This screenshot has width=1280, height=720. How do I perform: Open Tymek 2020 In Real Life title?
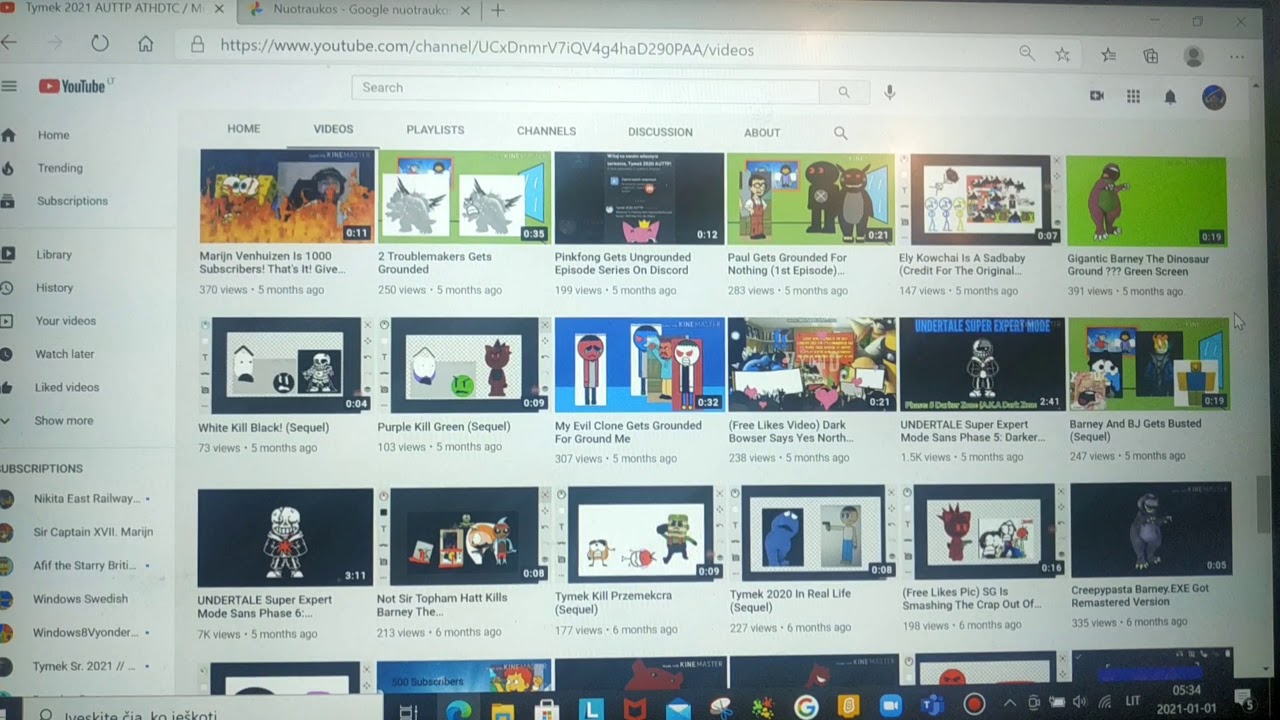[790, 600]
